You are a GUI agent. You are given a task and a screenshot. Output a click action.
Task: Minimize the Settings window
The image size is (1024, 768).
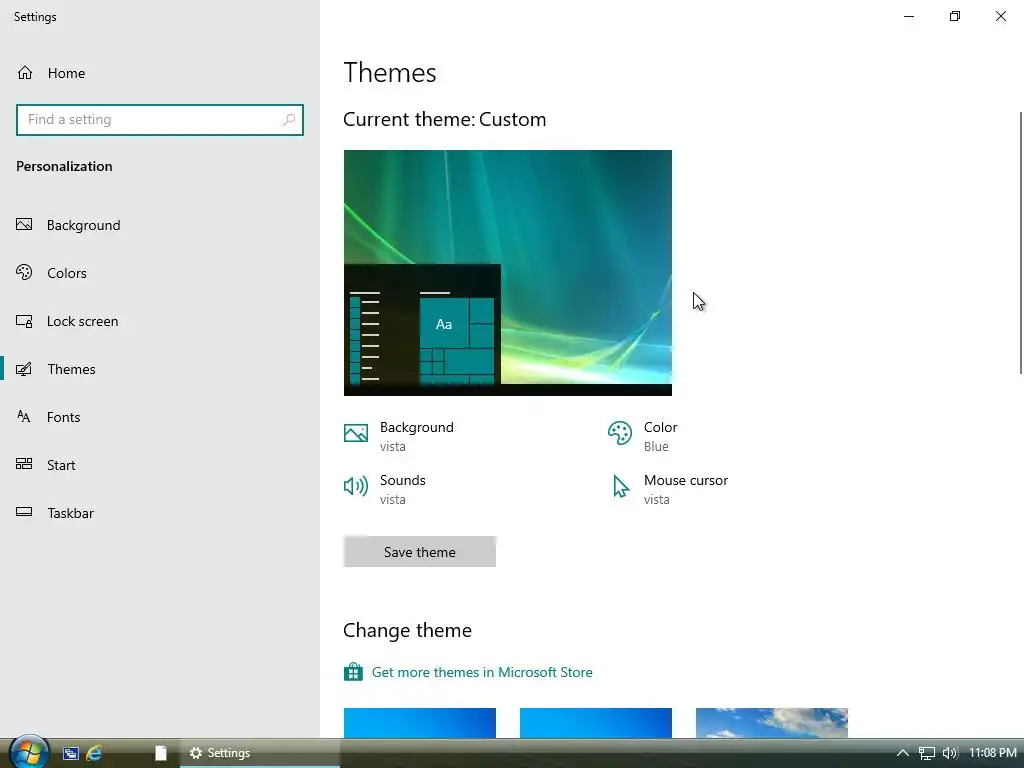pyautogui.click(x=909, y=16)
